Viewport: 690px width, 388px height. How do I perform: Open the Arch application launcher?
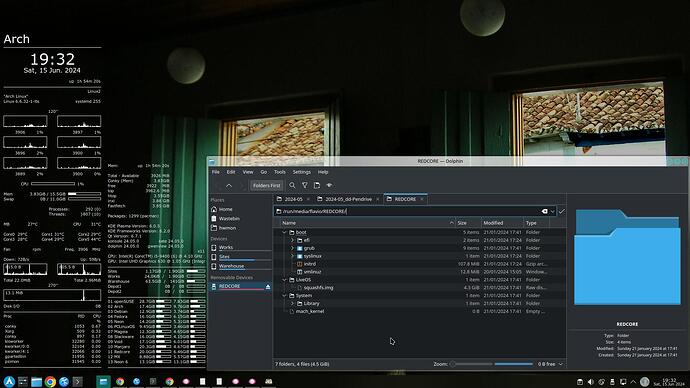[x=9, y=381]
